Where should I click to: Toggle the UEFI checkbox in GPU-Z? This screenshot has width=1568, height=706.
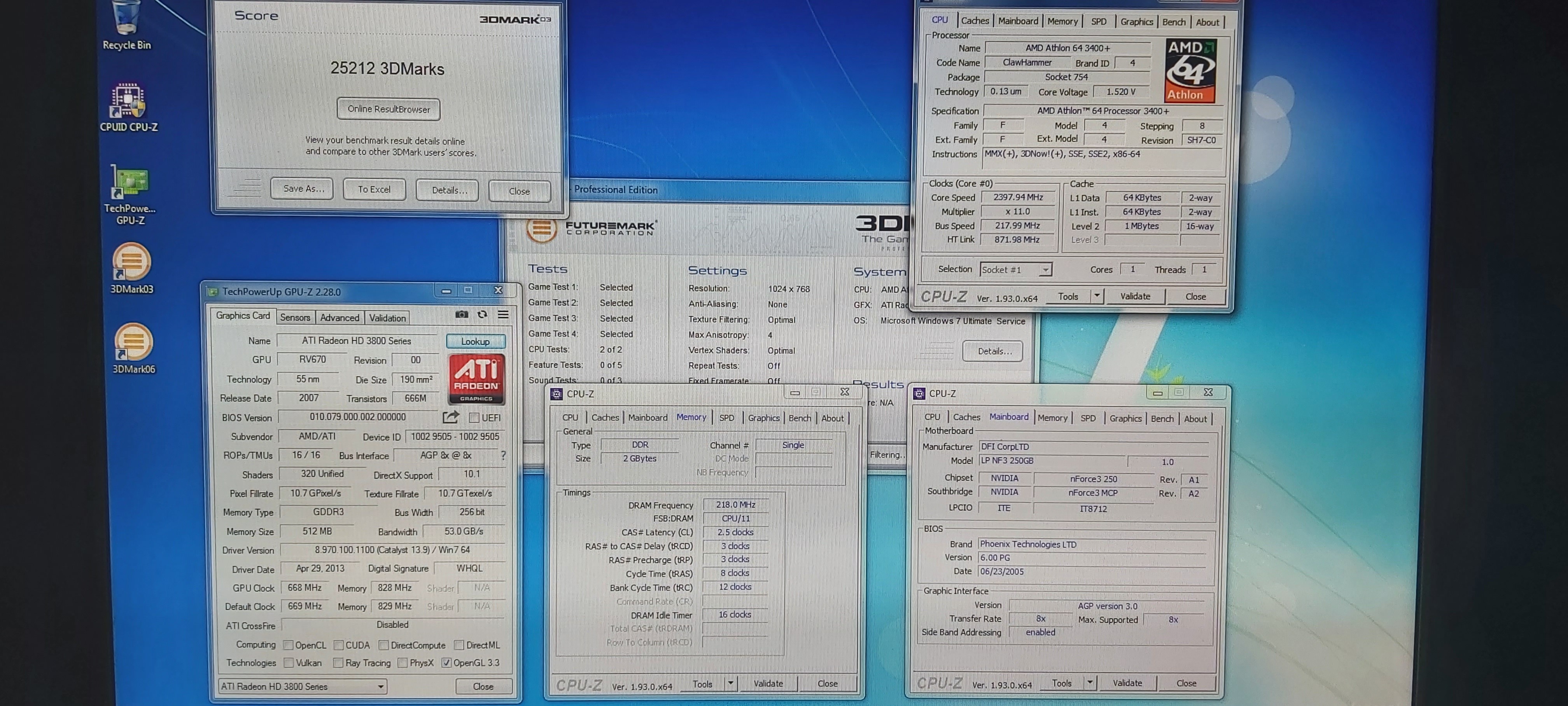(x=474, y=418)
